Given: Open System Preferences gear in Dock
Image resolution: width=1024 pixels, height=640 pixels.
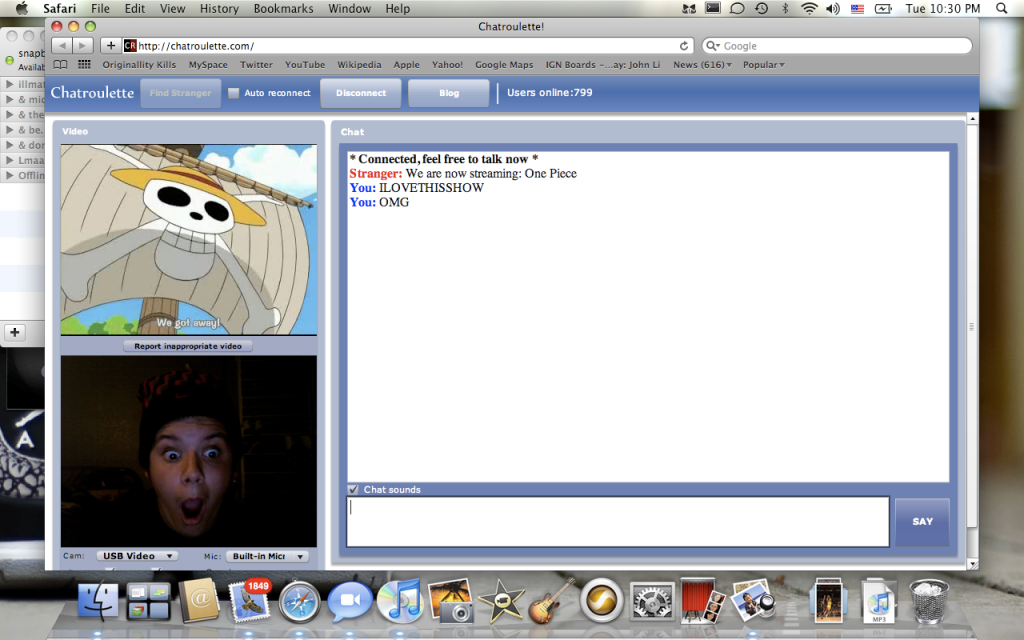Looking at the screenshot, I should tap(652, 601).
